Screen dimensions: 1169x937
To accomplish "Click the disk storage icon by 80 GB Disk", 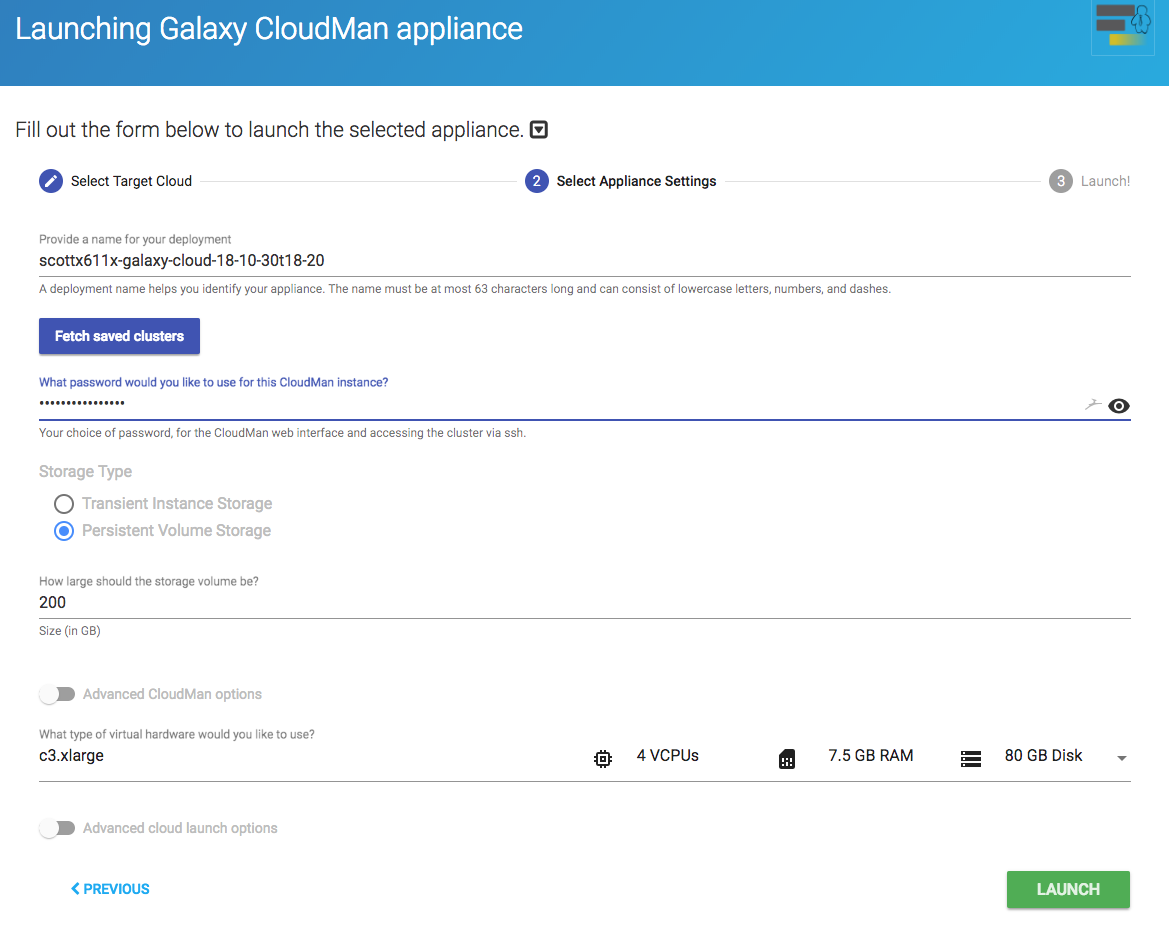I will coord(971,759).
